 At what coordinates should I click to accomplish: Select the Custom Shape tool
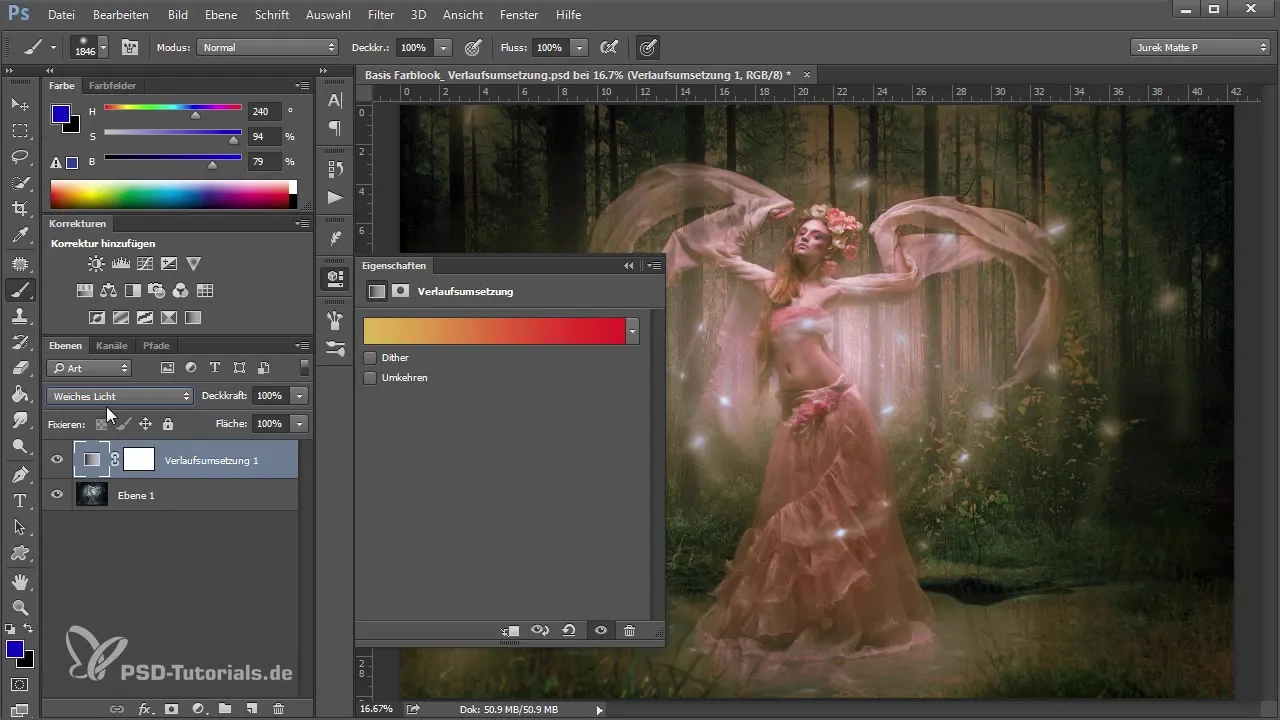[20, 552]
